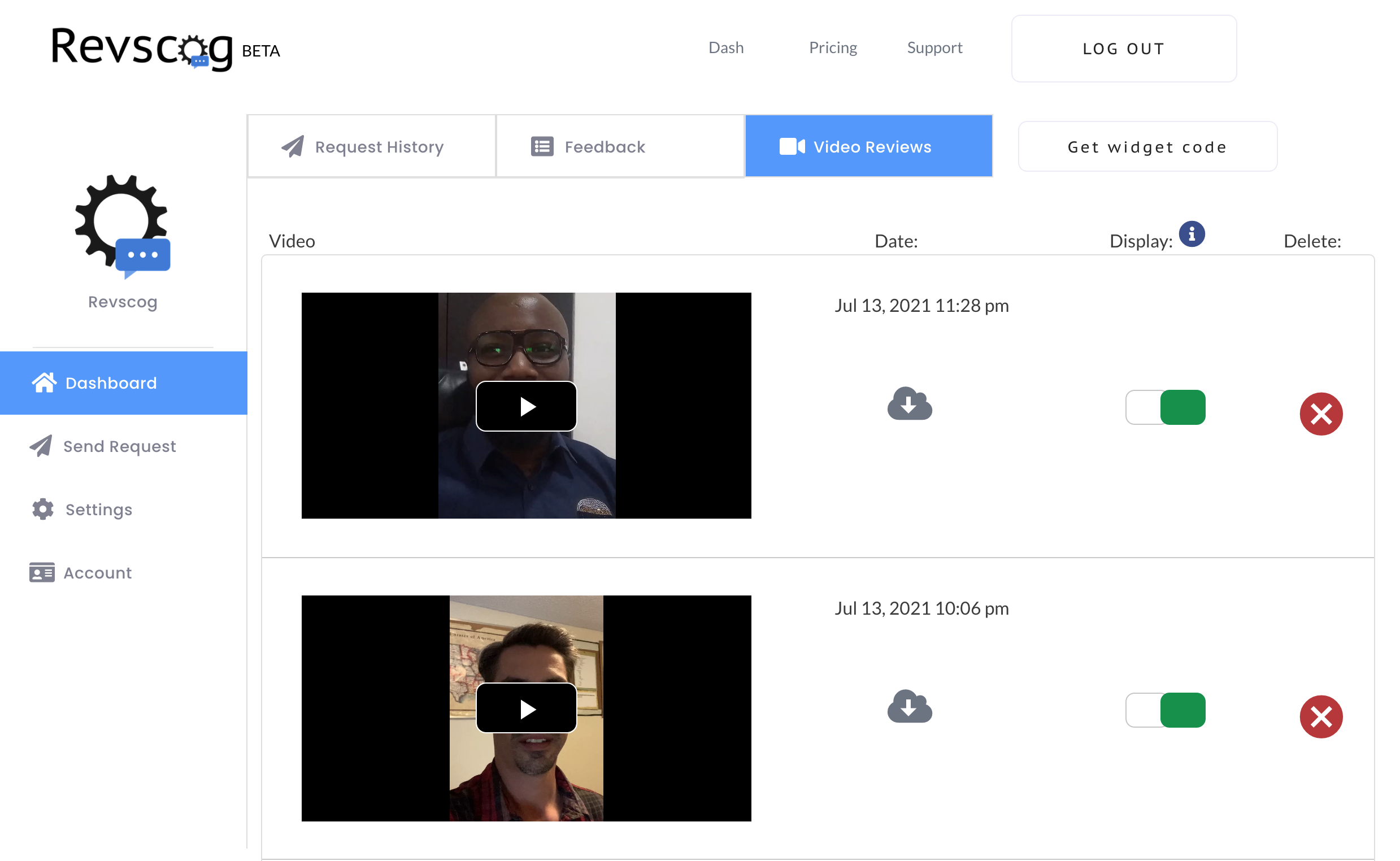Click the Send Request paper plane icon
The image size is (1400, 861).
click(41, 446)
